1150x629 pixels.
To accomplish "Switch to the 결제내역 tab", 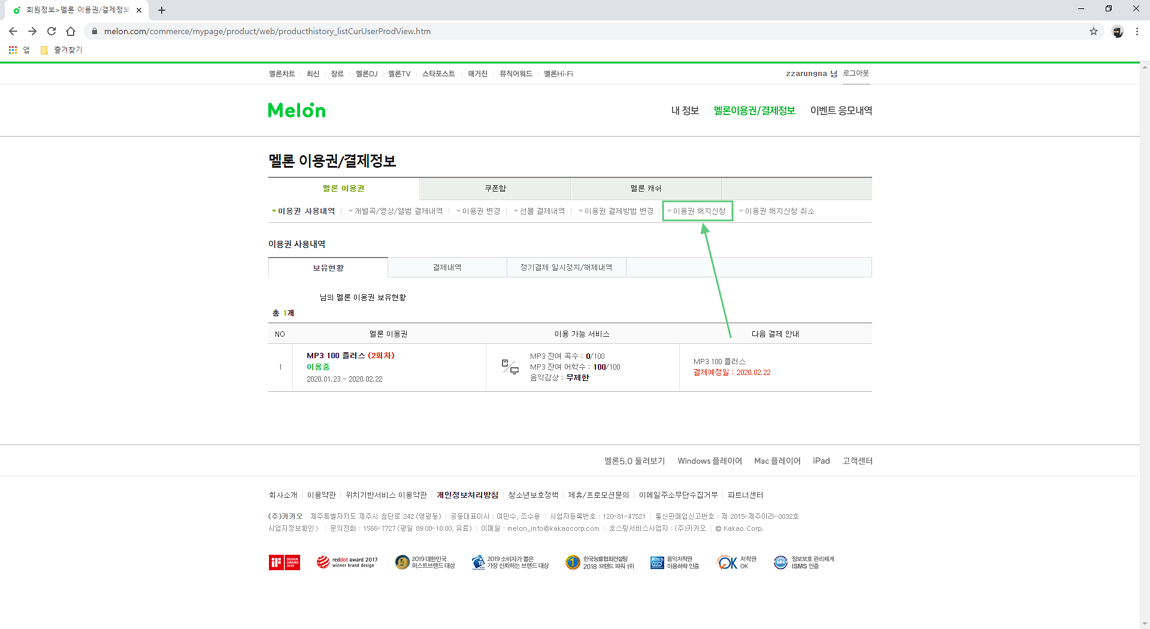I will tap(447, 268).
